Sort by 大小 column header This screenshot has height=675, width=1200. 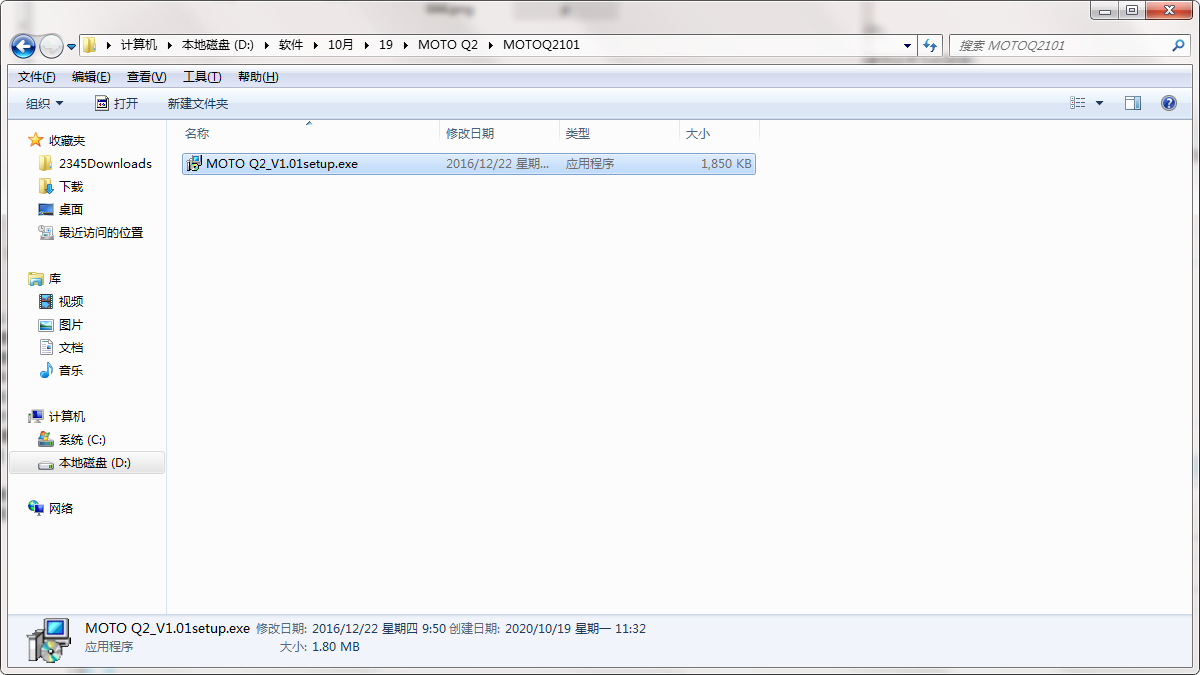(720, 133)
